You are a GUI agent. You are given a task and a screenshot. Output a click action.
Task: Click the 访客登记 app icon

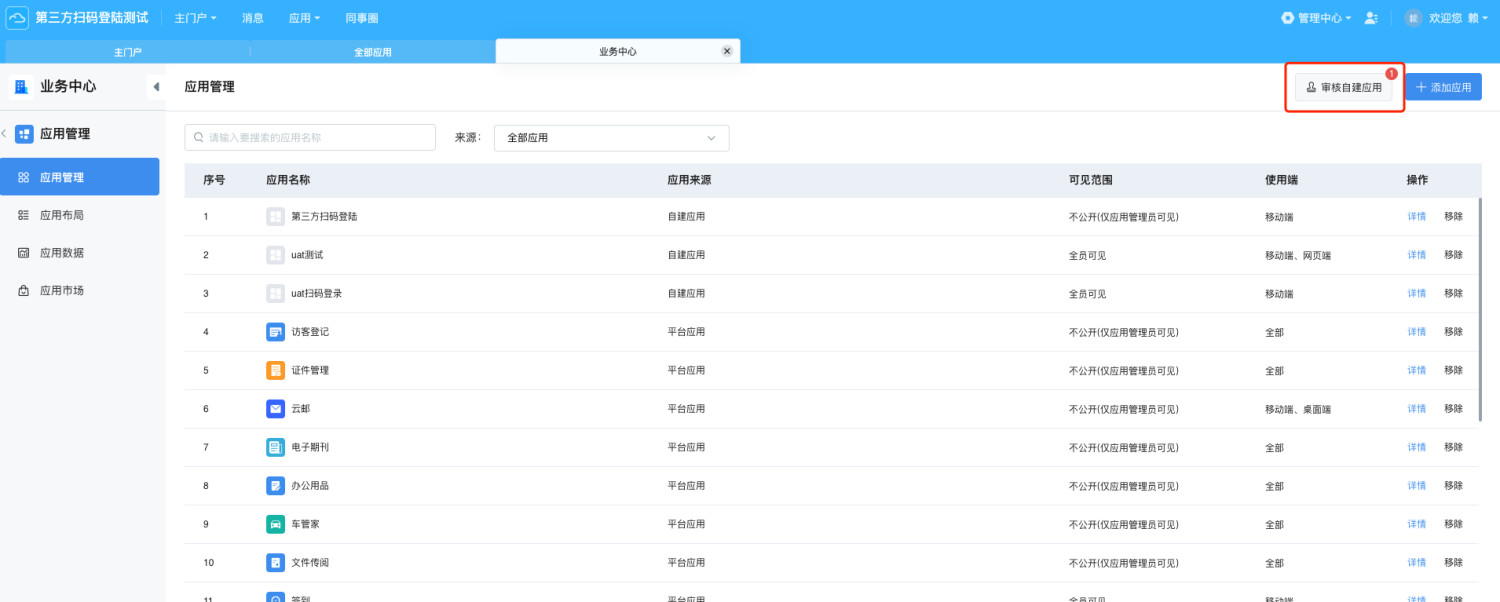(x=275, y=332)
